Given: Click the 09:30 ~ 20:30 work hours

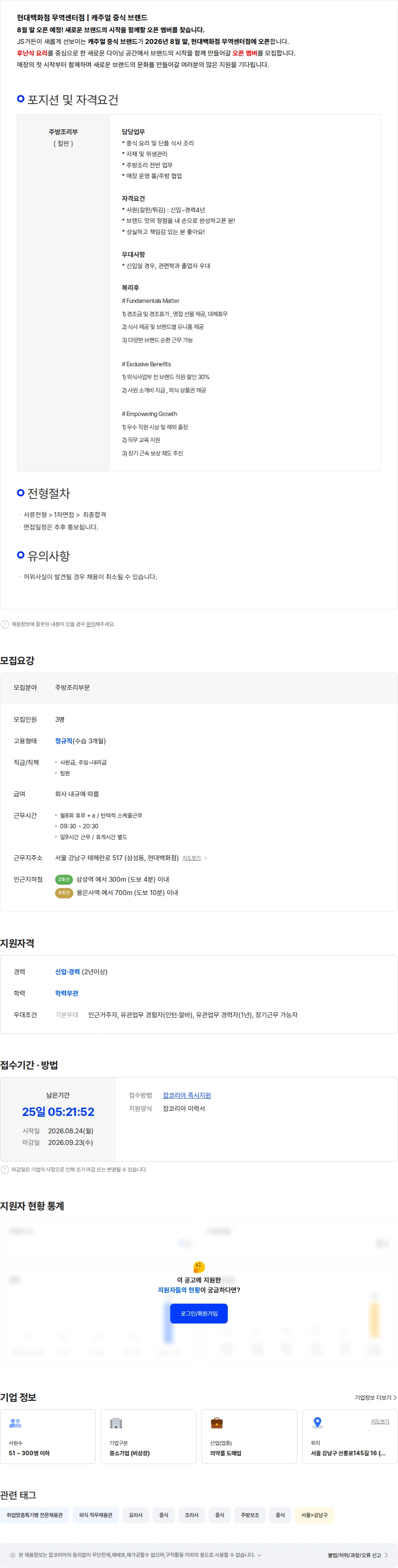Looking at the screenshot, I should point(79,826).
